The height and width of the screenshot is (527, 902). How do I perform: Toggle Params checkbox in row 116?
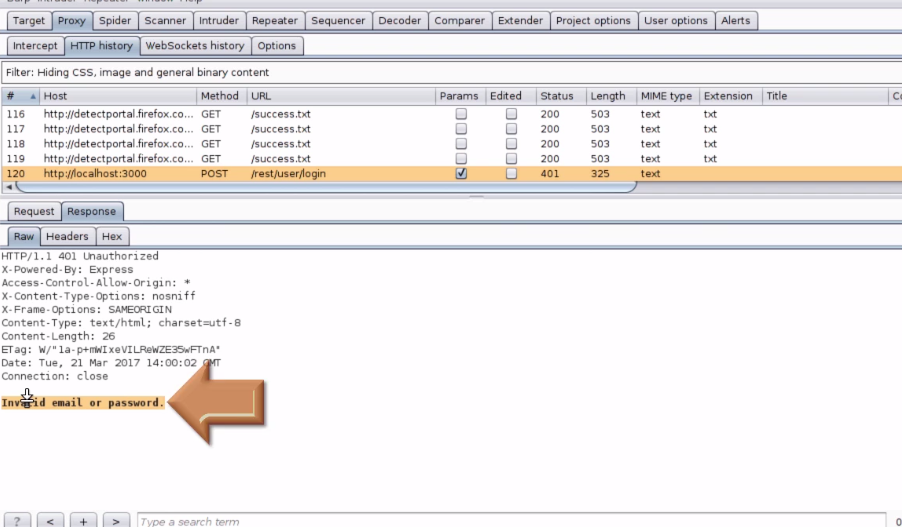461,114
